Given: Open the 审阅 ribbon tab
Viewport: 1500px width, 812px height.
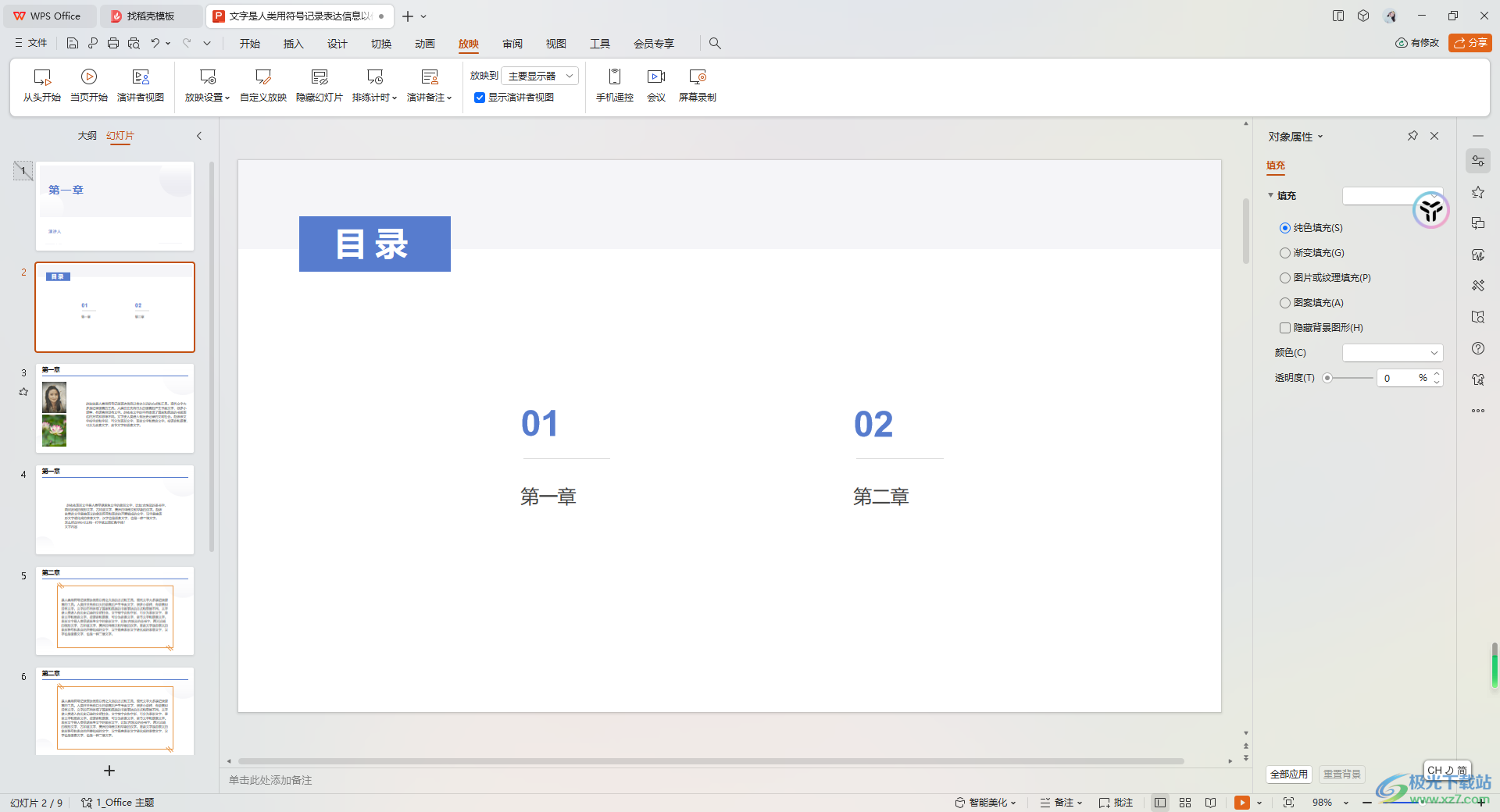Looking at the screenshot, I should pos(512,44).
